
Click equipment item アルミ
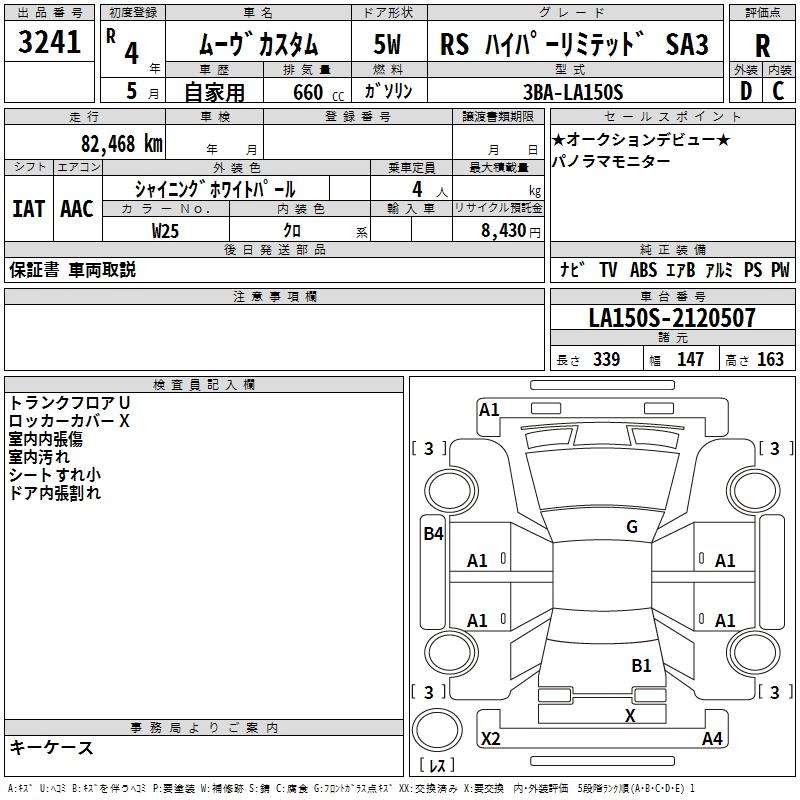tap(719, 269)
